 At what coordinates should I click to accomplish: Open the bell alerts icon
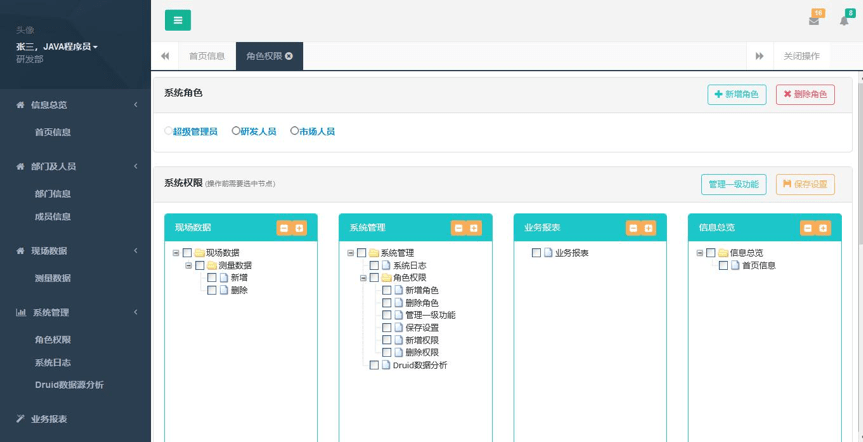click(845, 20)
